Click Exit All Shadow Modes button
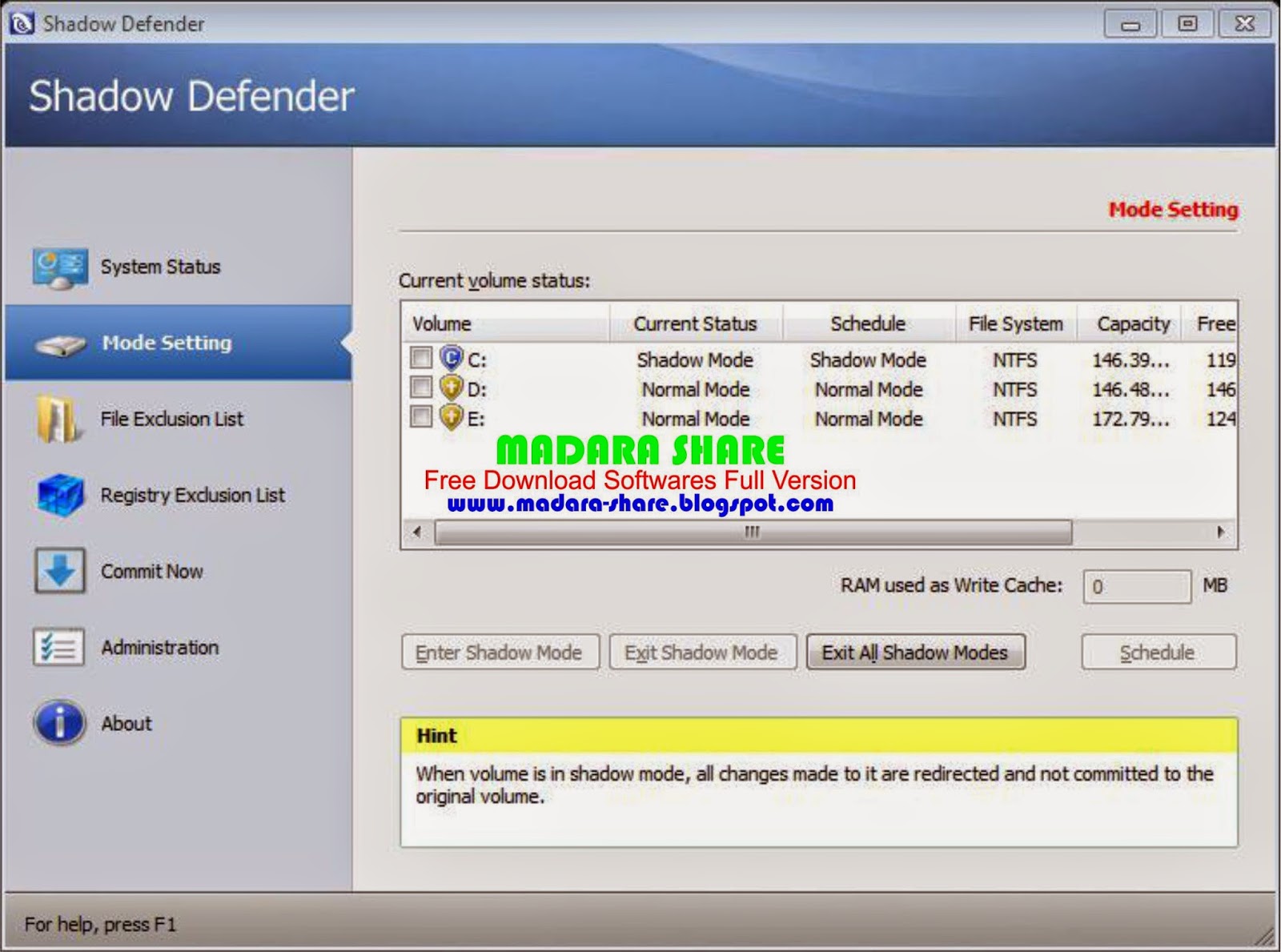The width and height of the screenshot is (1281, 952). click(915, 653)
